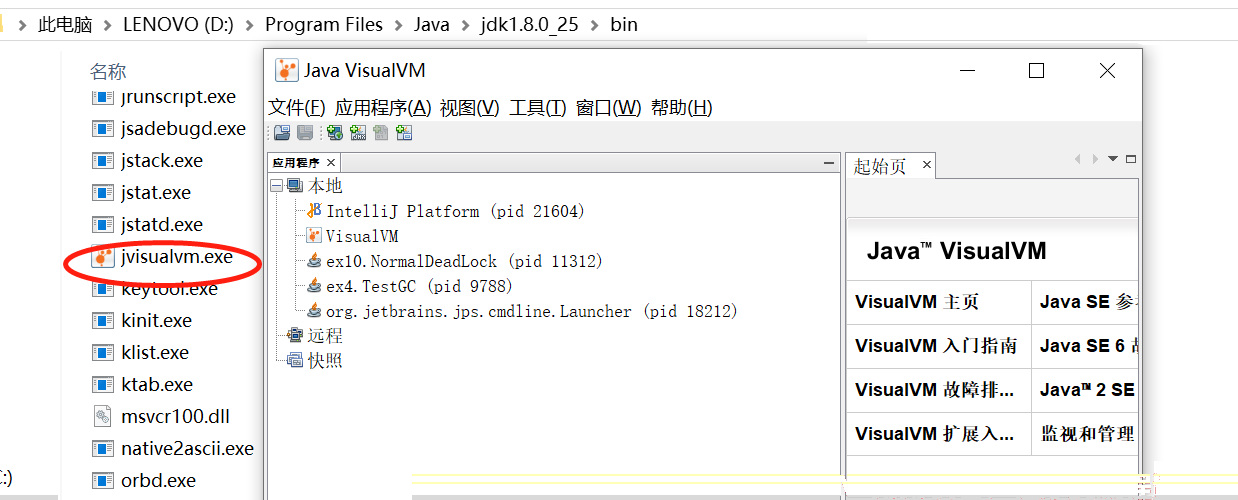Image resolution: width=1238 pixels, height=500 pixels.
Task: Click the ex4.TestGC coffee cup icon
Action: pos(314,286)
